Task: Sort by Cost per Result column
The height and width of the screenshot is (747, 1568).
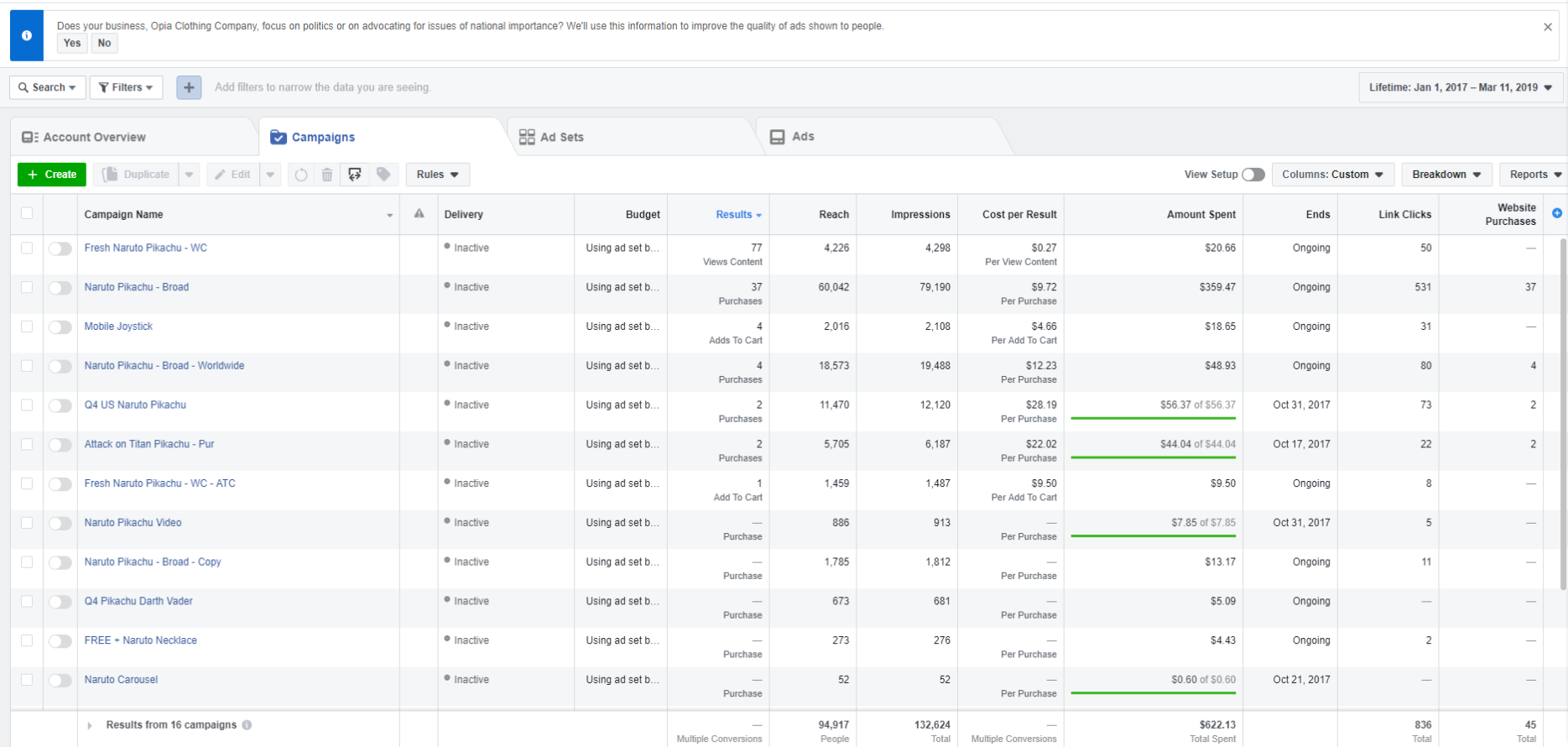Action: (1011, 215)
